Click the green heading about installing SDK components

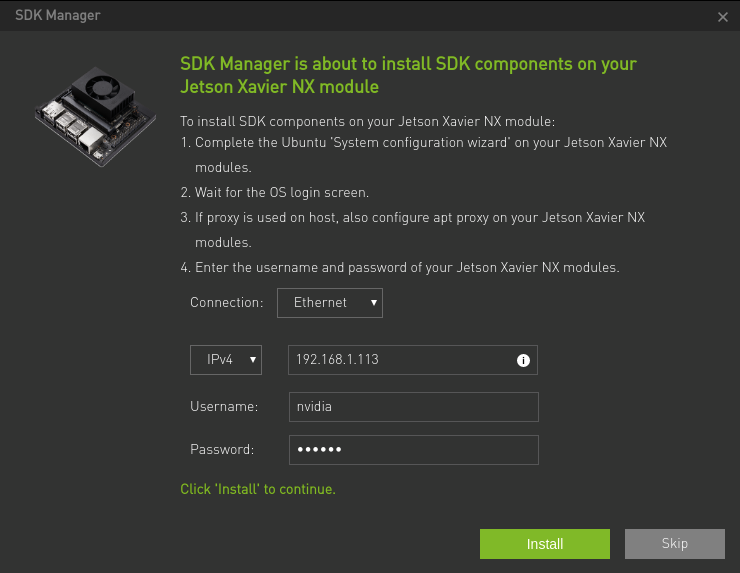point(408,75)
